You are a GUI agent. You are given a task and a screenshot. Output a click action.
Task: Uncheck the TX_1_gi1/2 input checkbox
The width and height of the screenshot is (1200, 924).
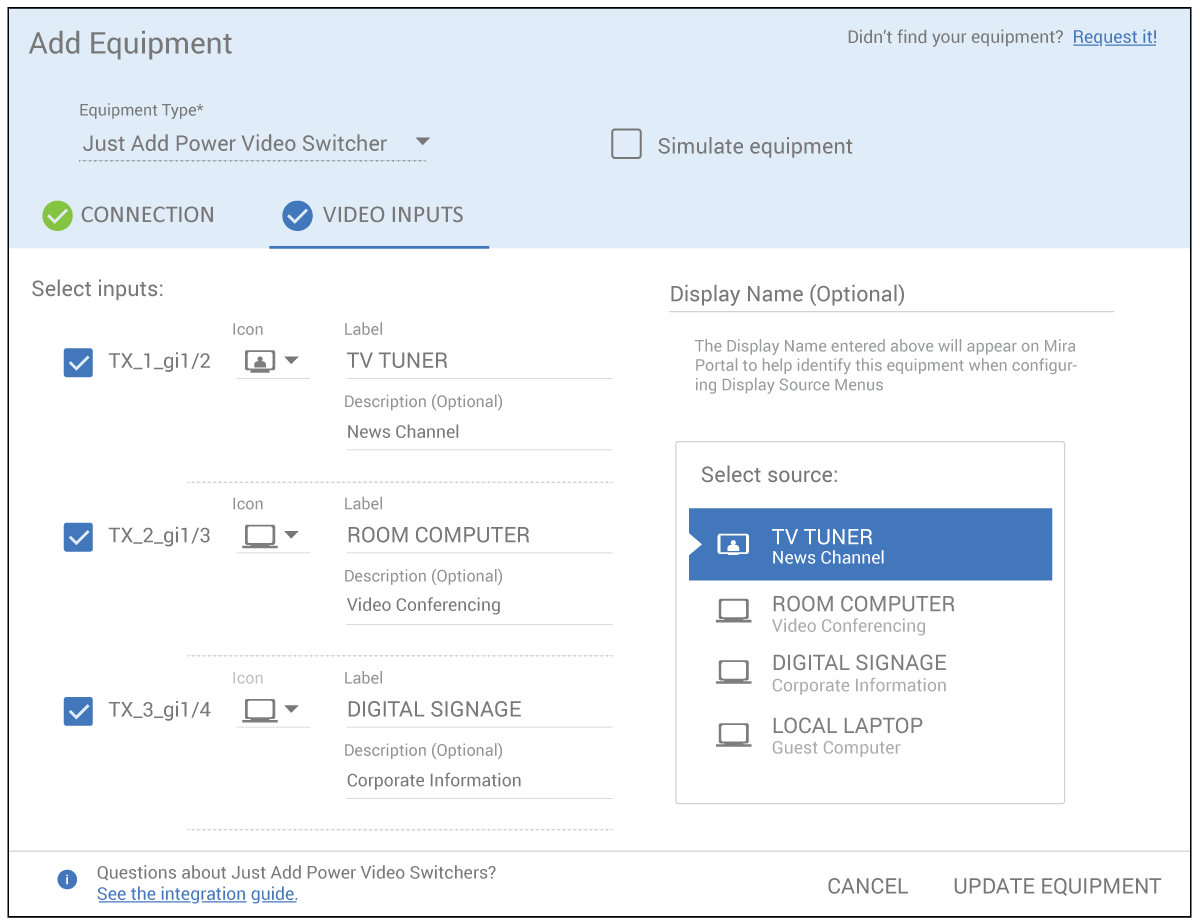coord(78,362)
